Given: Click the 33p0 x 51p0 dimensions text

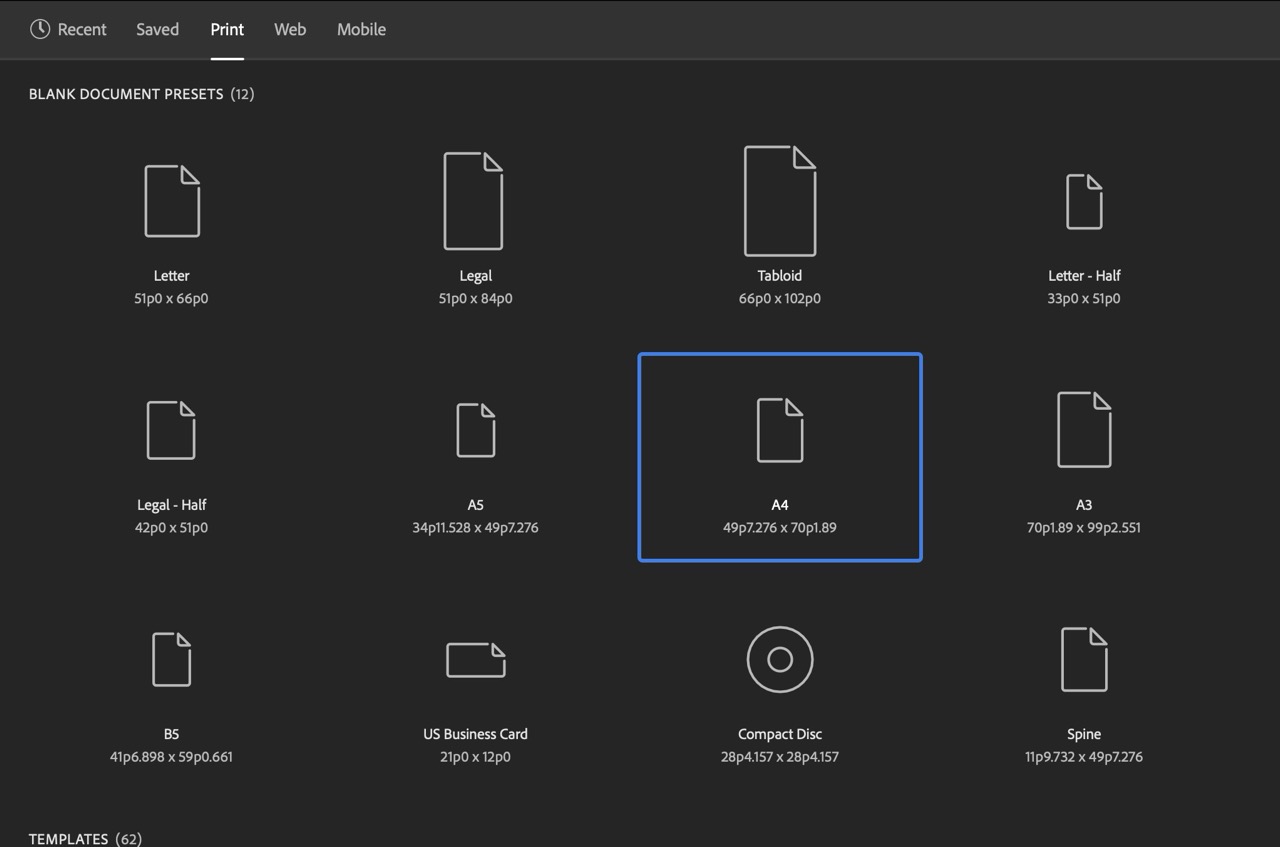Looking at the screenshot, I should pos(1084,298).
